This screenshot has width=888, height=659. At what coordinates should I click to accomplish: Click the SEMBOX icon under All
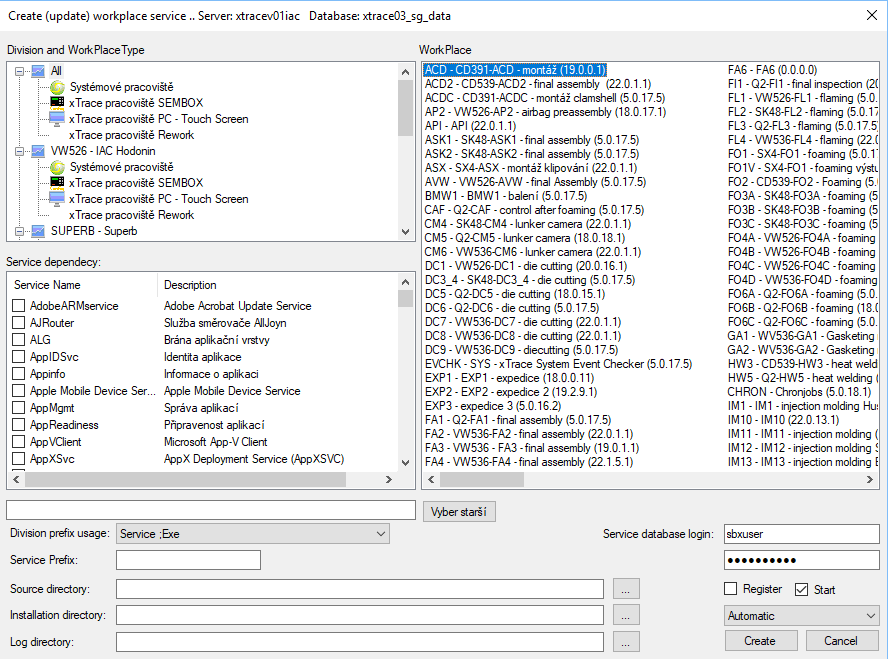click(x=57, y=103)
